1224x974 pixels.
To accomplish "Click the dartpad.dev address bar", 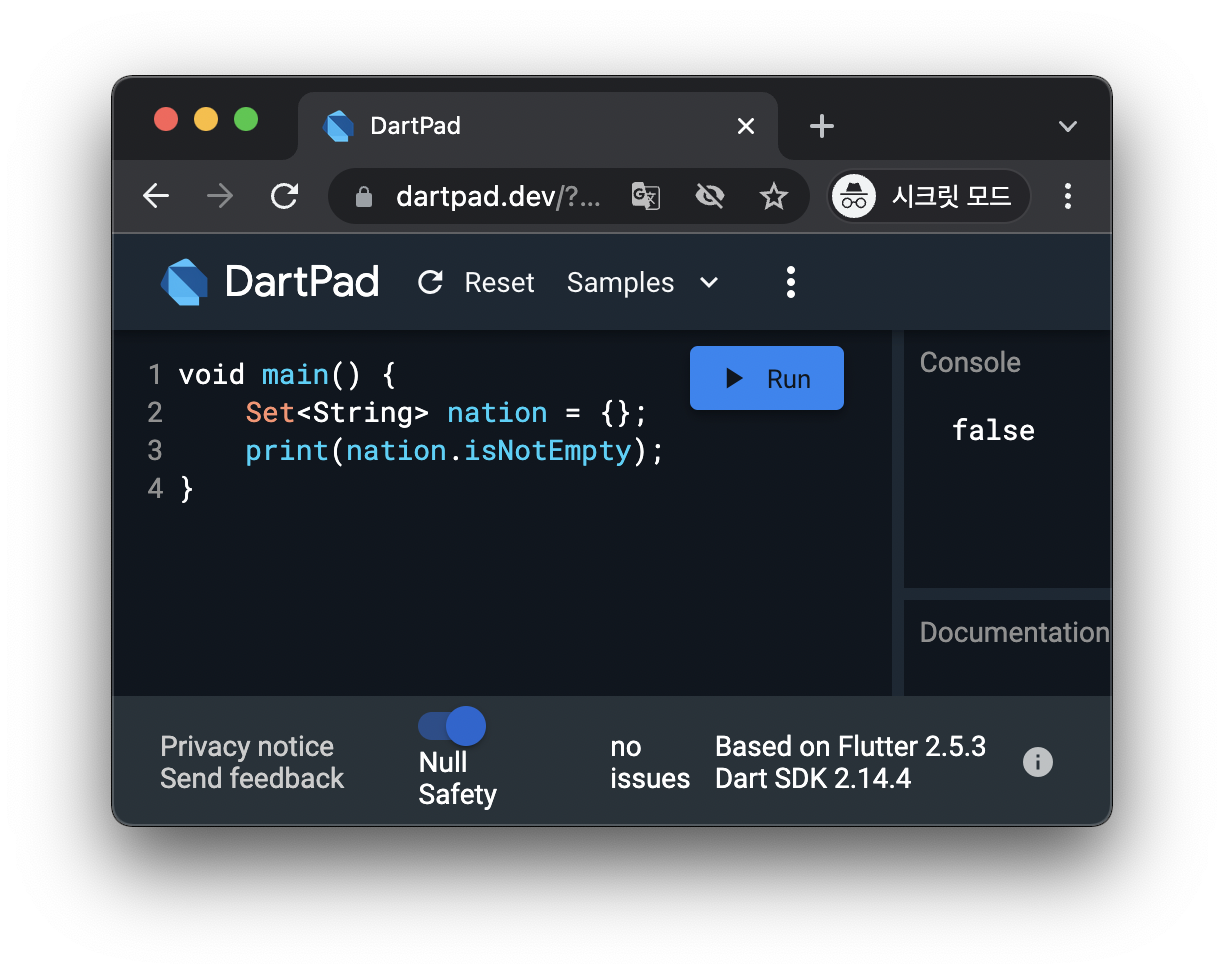I will [x=498, y=196].
